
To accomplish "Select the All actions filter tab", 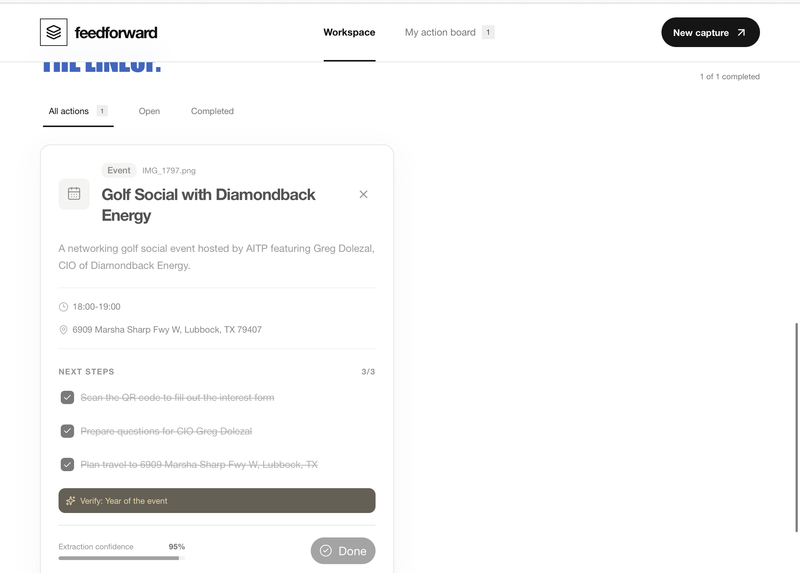I will tap(78, 111).
